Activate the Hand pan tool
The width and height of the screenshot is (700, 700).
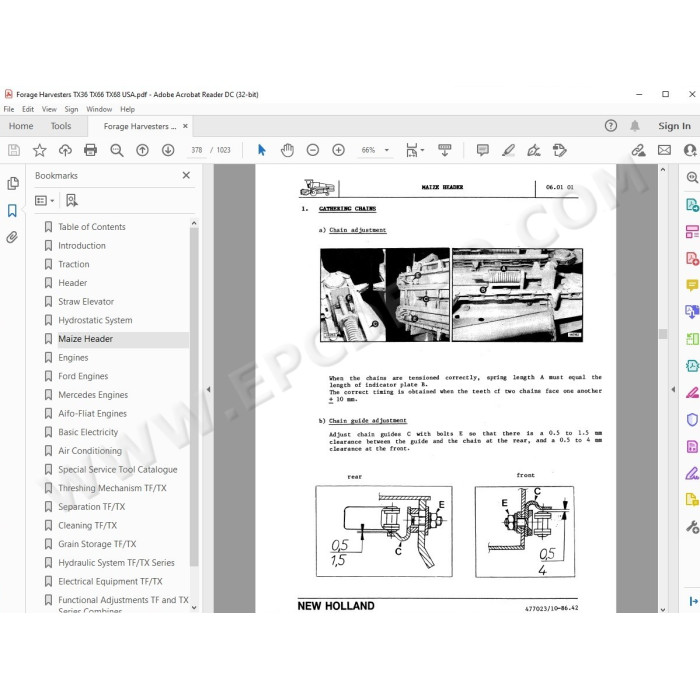(x=287, y=150)
